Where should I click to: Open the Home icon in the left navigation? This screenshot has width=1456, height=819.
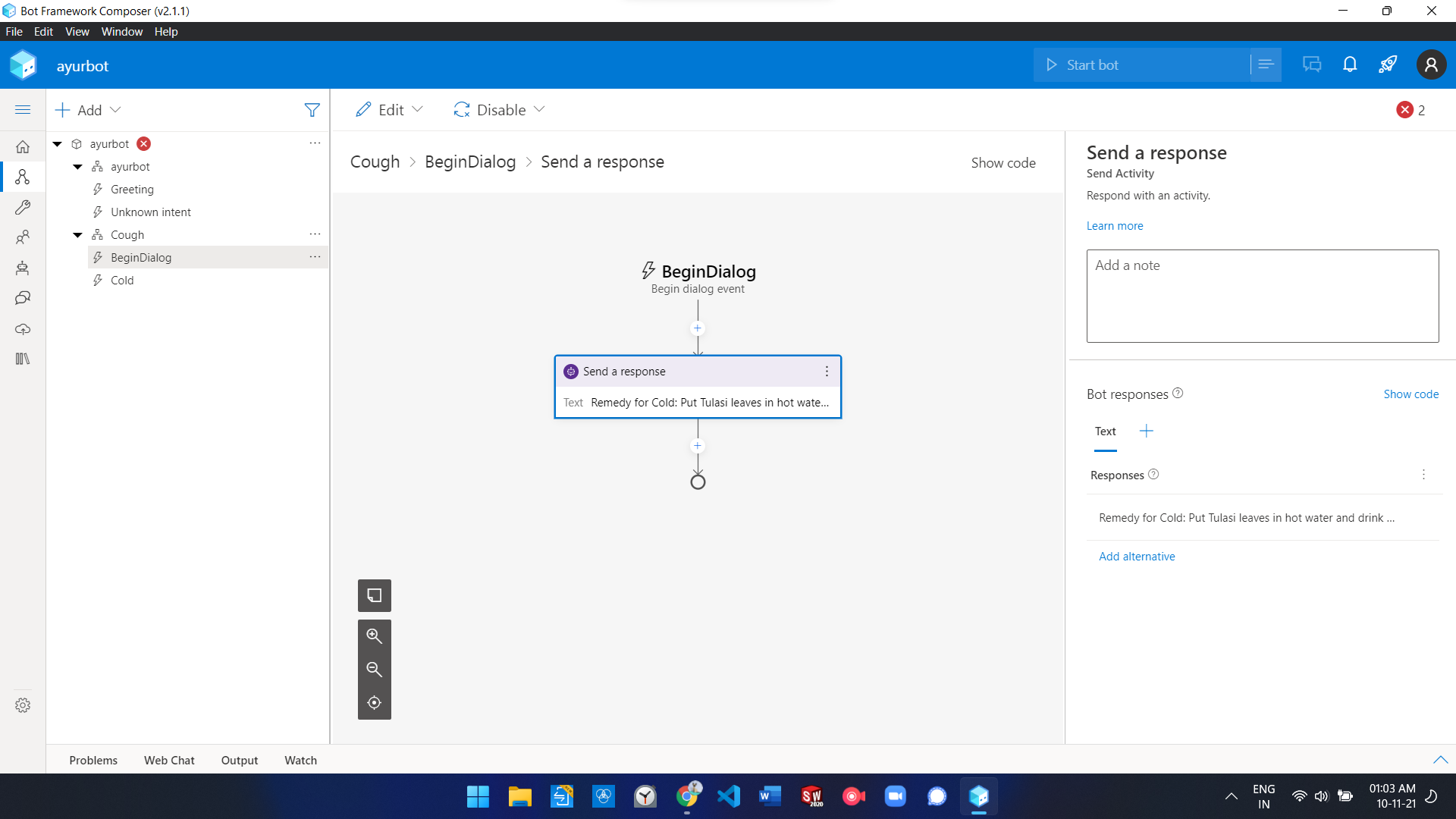[x=23, y=146]
